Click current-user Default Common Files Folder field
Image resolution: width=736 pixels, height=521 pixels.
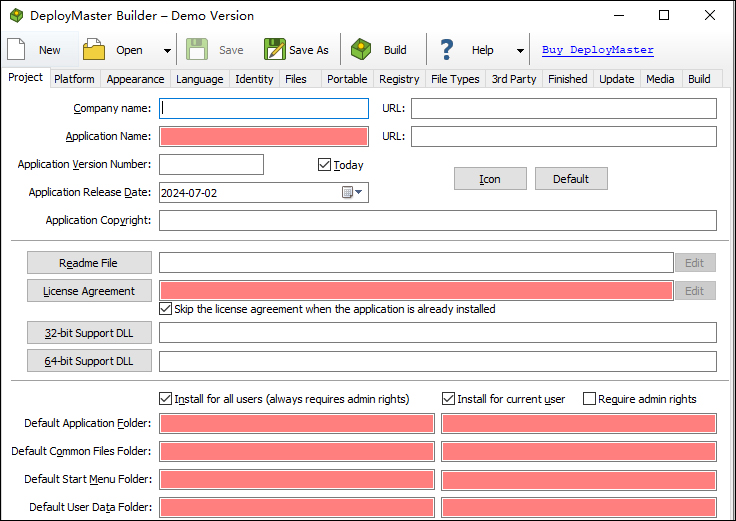tap(579, 452)
